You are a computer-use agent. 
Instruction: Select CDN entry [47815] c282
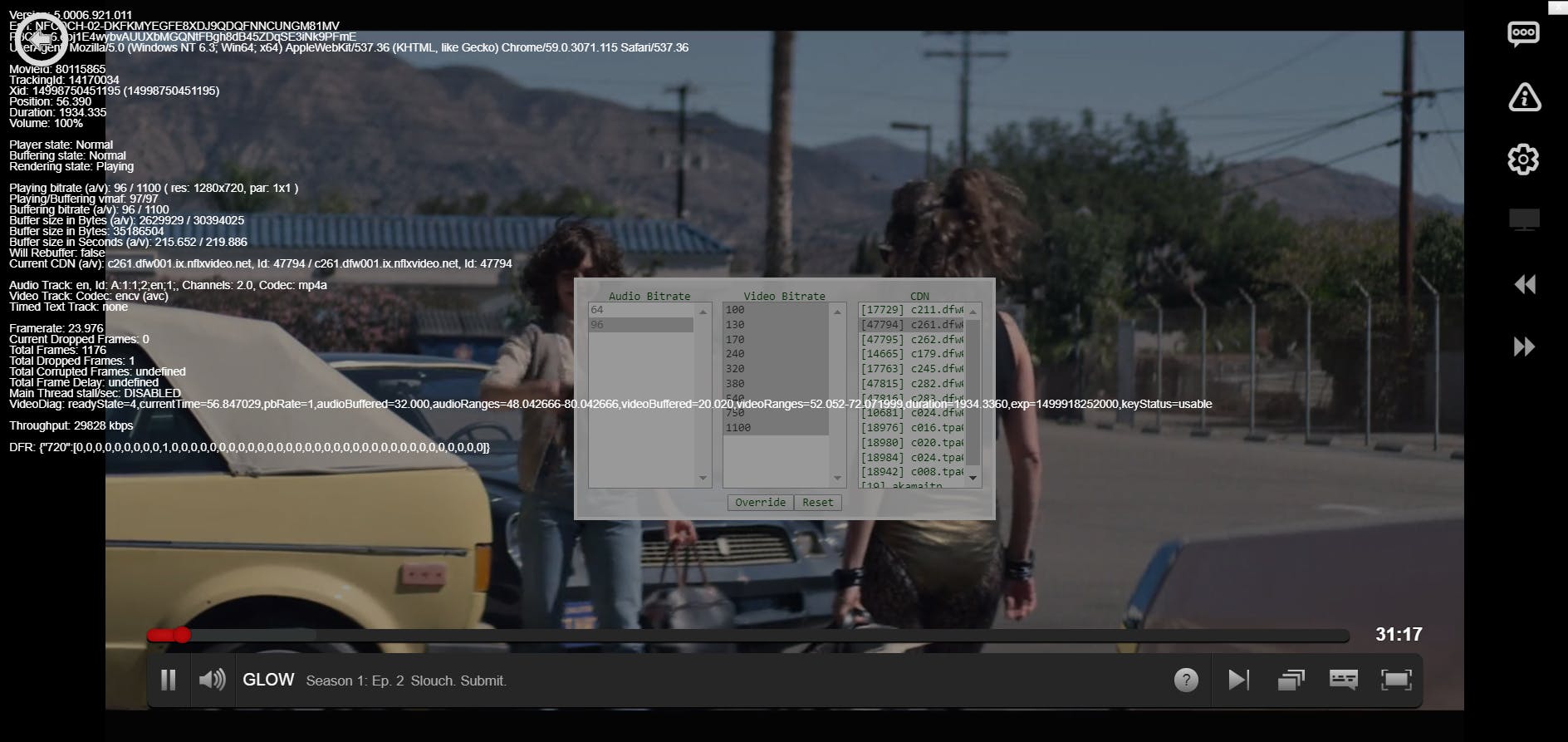911,384
